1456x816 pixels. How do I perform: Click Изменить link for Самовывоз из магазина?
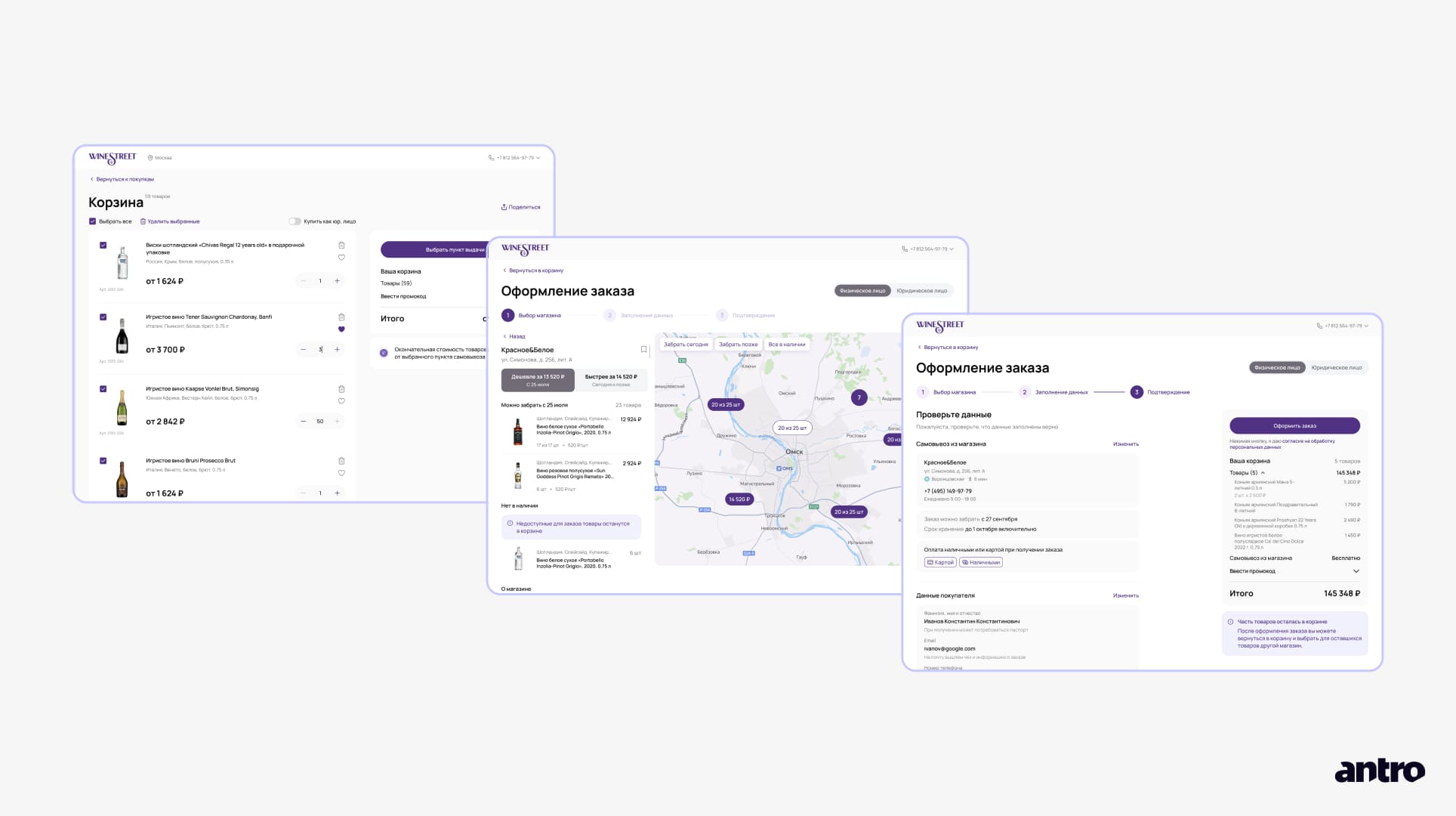(1125, 444)
